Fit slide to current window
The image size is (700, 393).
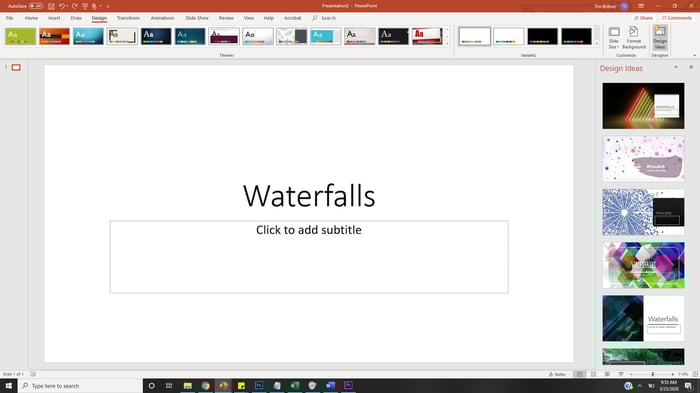(x=695, y=374)
